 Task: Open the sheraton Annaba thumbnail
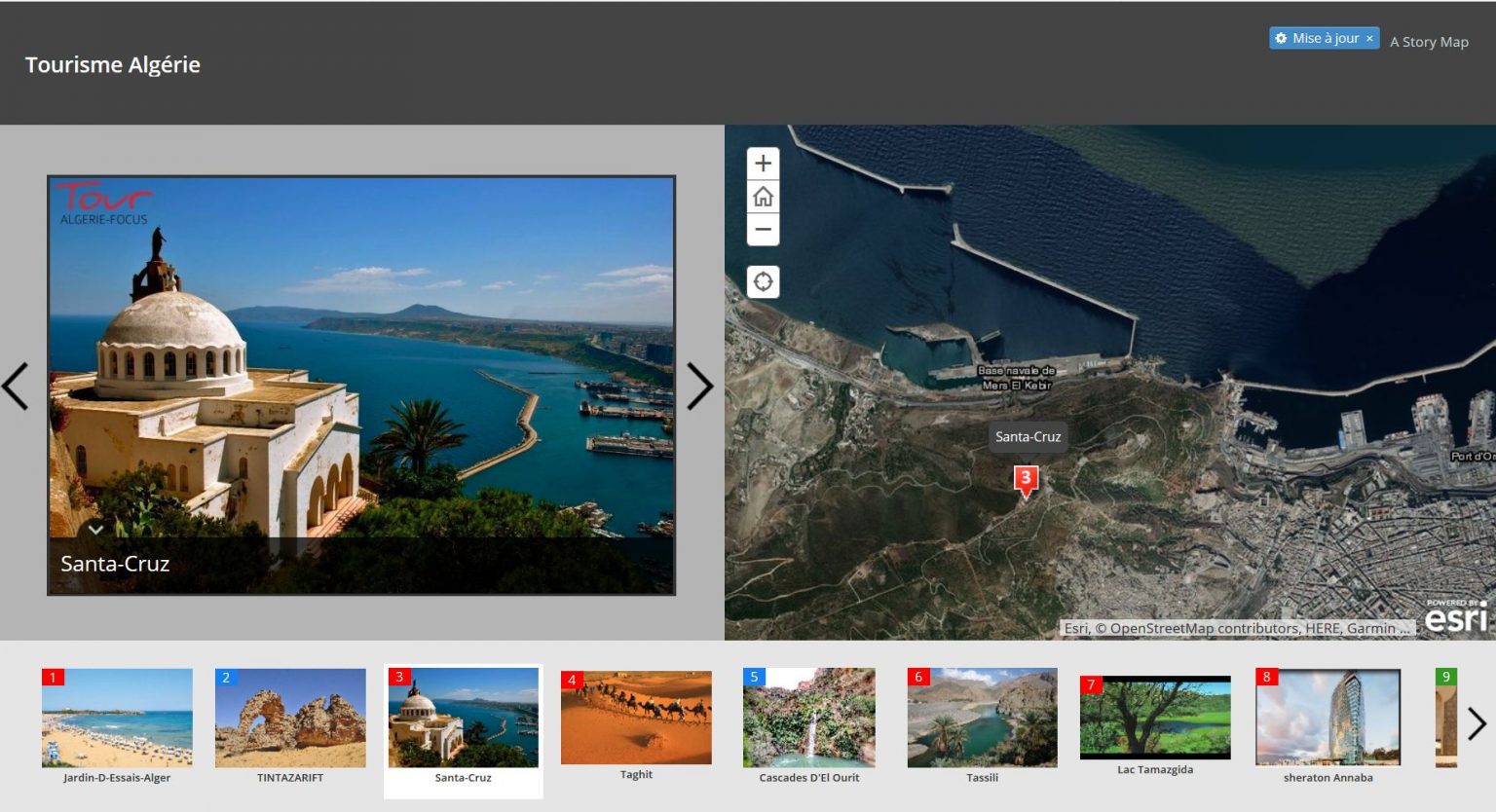point(1328,719)
